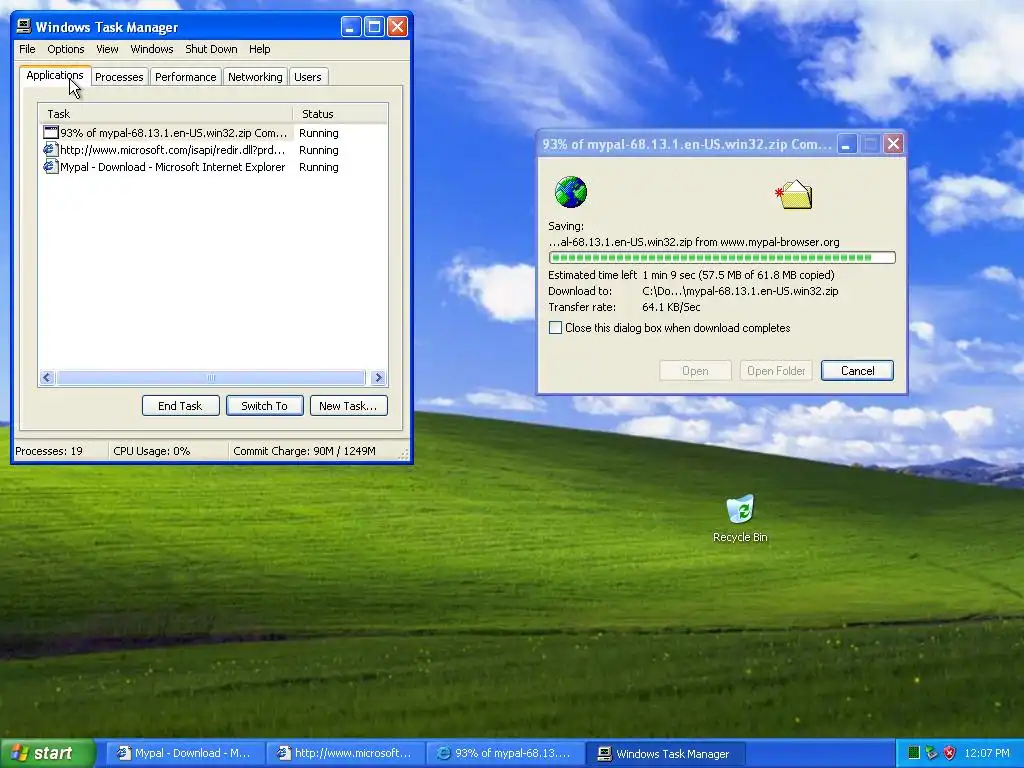
Task: Select Mypal - Download - Microsoft Internet Explorer row
Action: click(213, 167)
